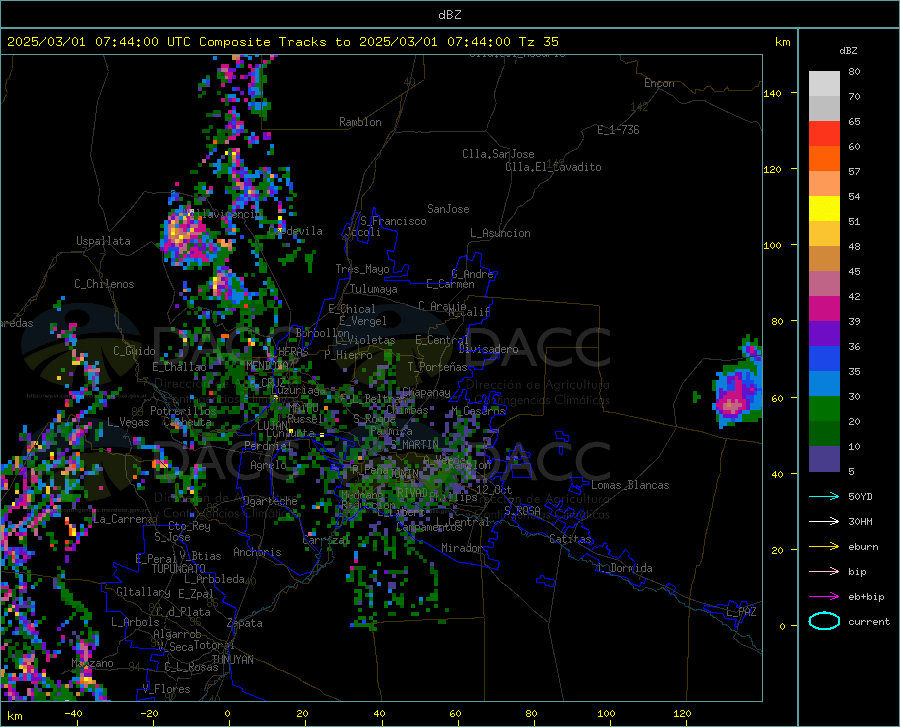This screenshot has height=727, width=900.
Task: Pick the yellow 54 dBZ color swatch
Action: (824, 209)
